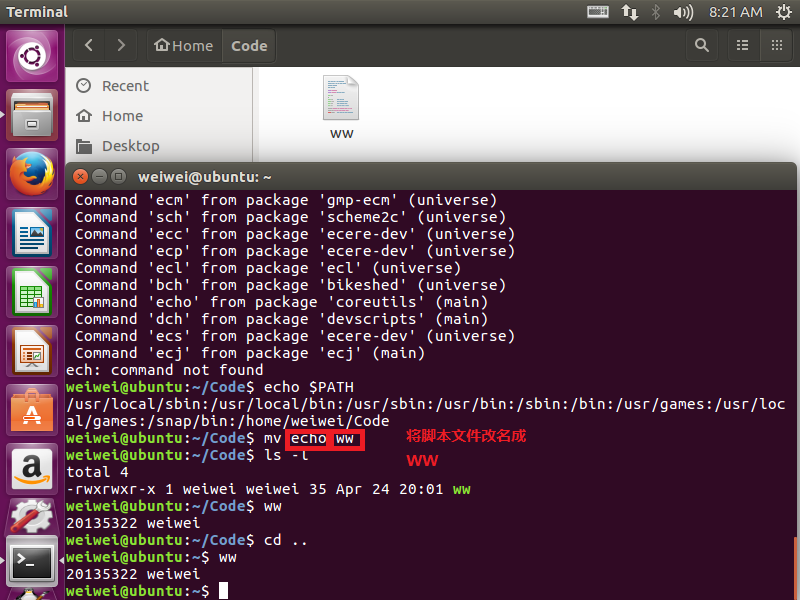Screen dimensions: 800x600
Task: Click terminal cursor at last prompt
Action: (x=223, y=591)
